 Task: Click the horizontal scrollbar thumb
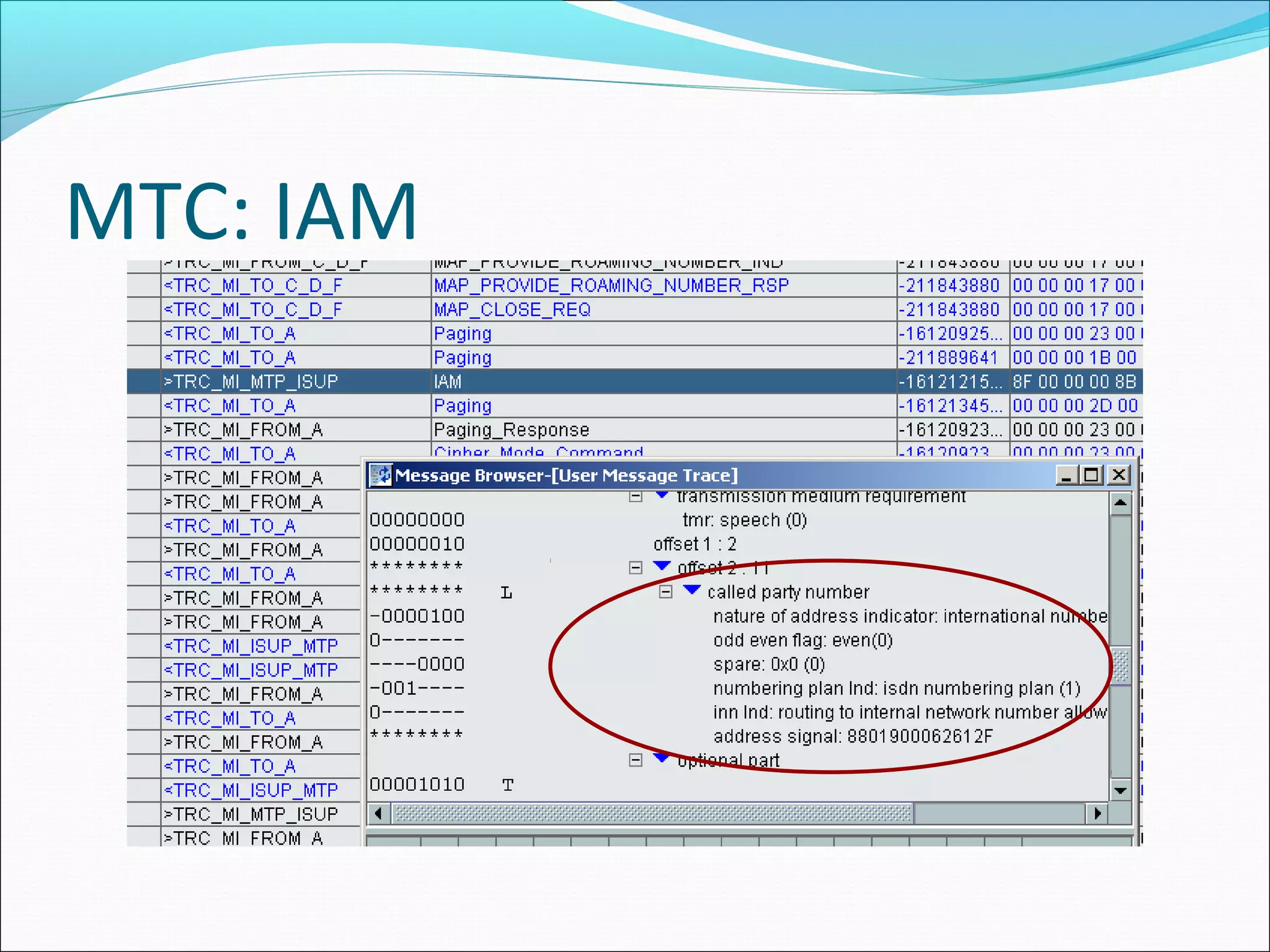pyautogui.click(x=654, y=813)
